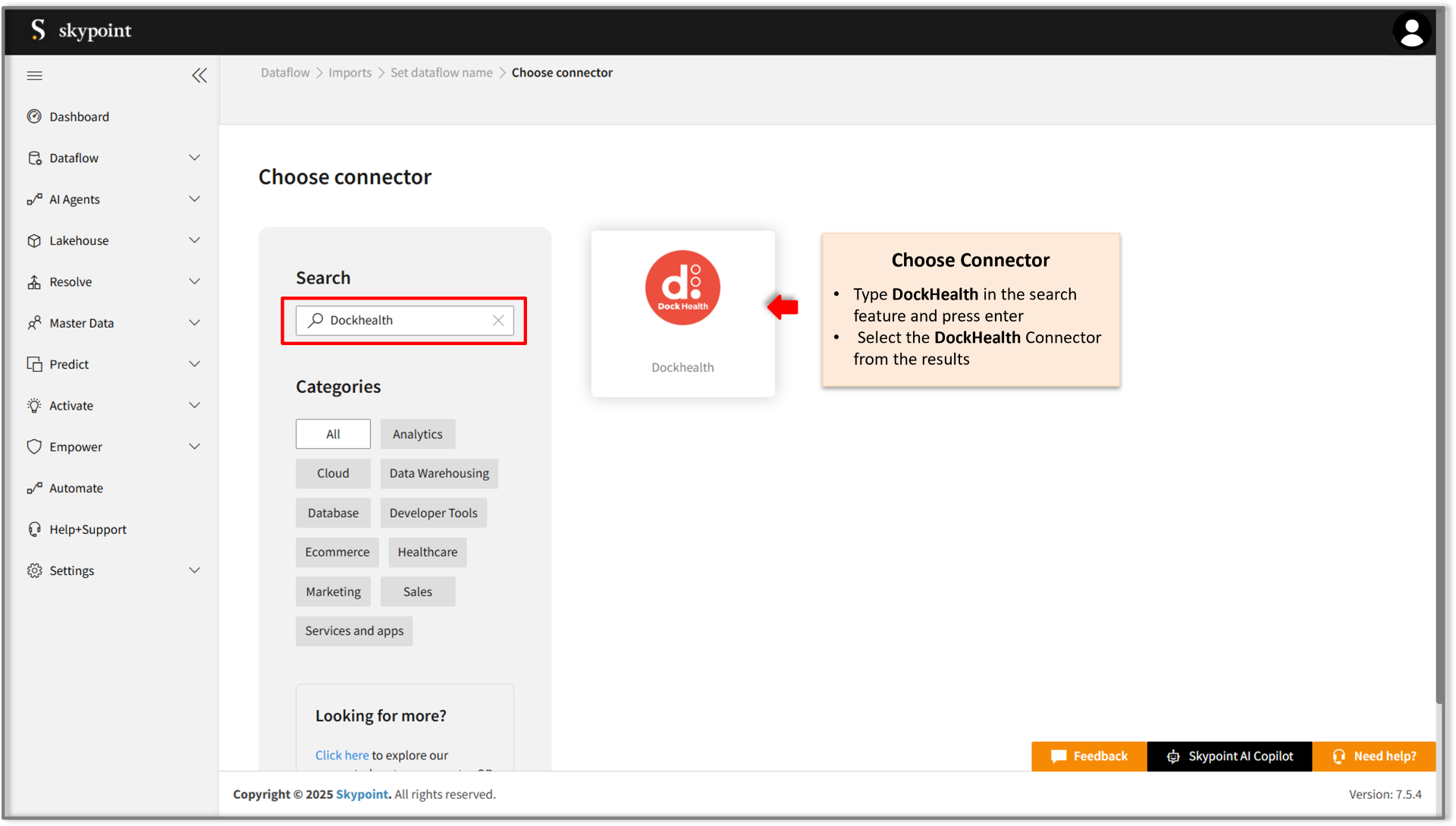Image resolution: width=1456 pixels, height=826 pixels.
Task: Click the Help+Support headset icon
Action: pos(35,529)
